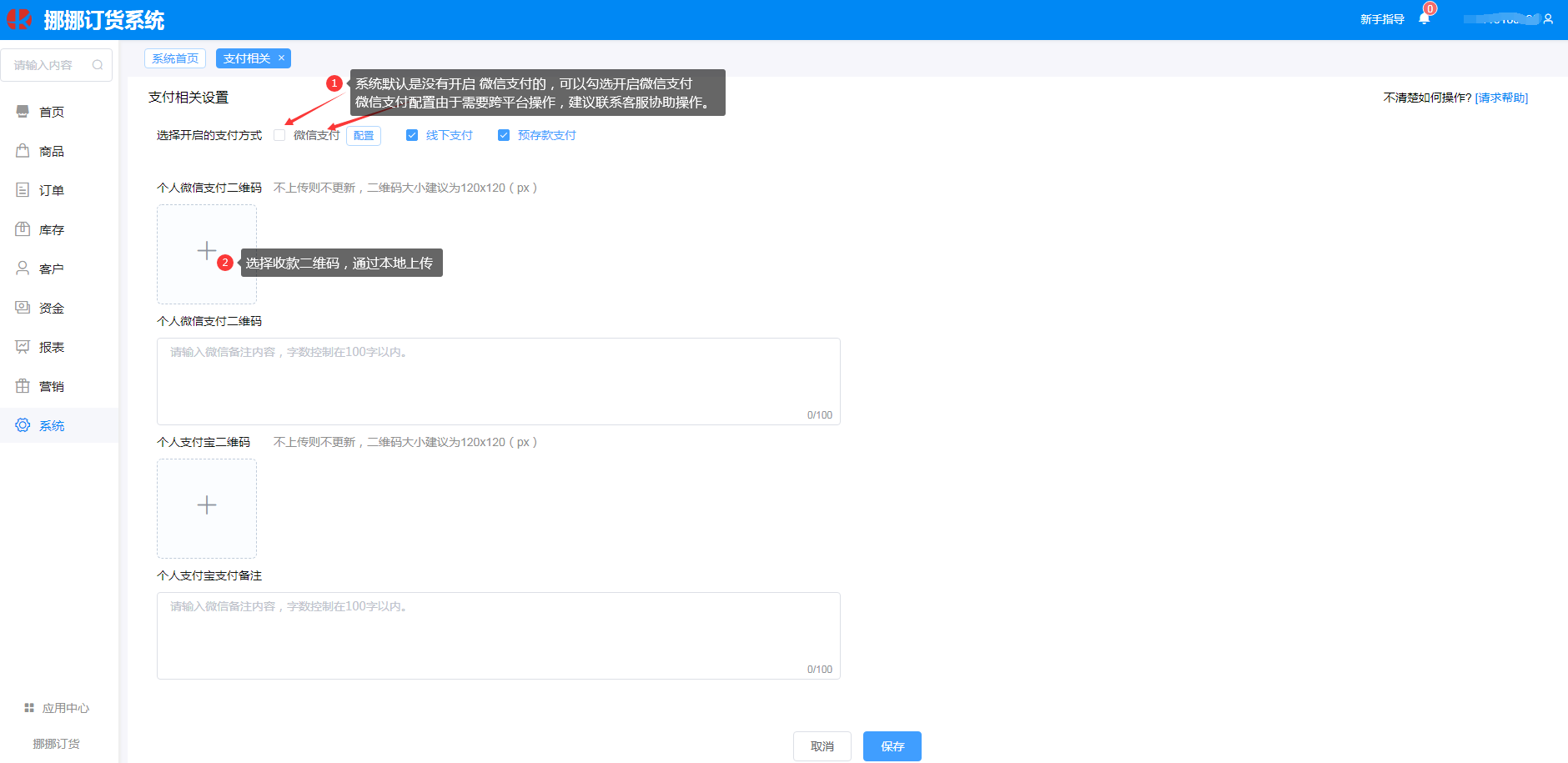This screenshot has width=1568, height=763.
Task: Open the 营销 marketing gift icon
Action: pos(23,386)
